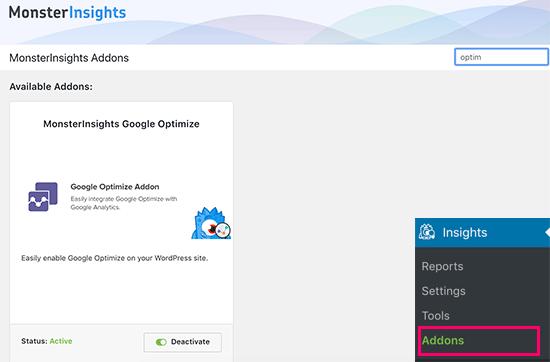Image resolution: width=550 pixels, height=362 pixels.
Task: Click the 'MonsterInsights Google Optimize' card title
Action: (x=121, y=124)
